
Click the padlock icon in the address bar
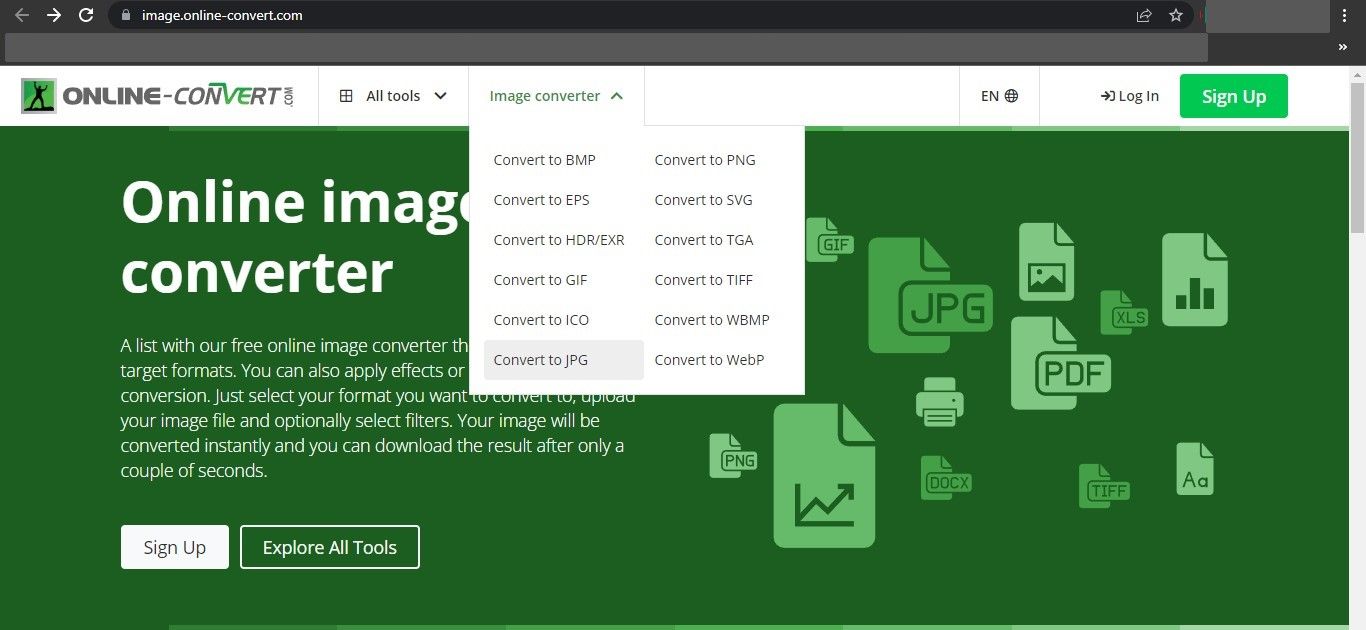126,15
